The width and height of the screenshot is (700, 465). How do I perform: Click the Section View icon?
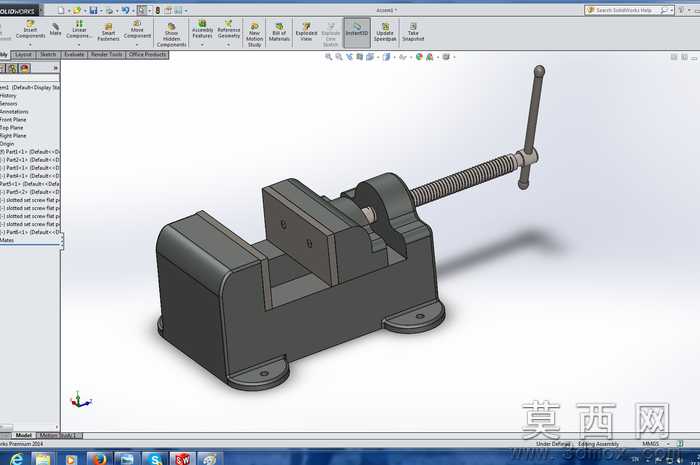click(359, 57)
